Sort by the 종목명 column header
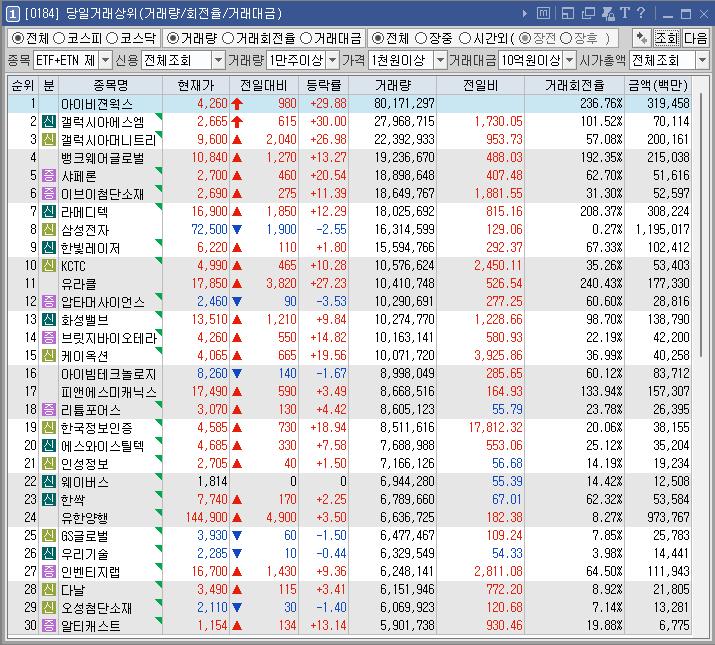The width and height of the screenshot is (715, 645). (110, 85)
